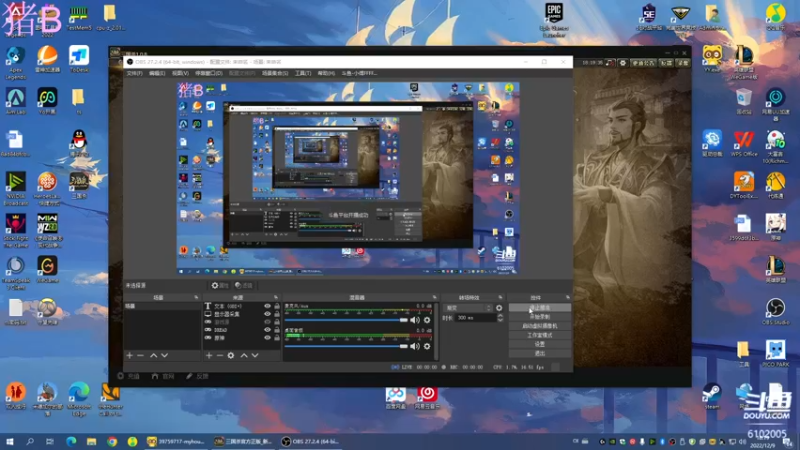This screenshot has height=450, width=800.
Task: Open the transition properties gear next to 渐变
Action: 499,308
